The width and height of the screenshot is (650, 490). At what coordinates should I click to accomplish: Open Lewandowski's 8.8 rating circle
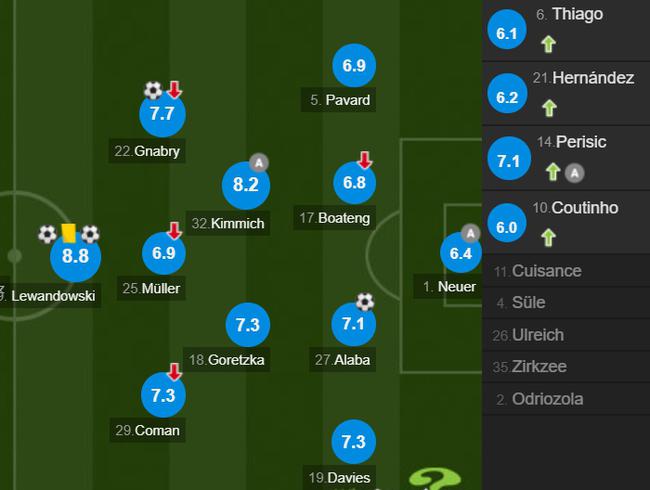(75, 256)
